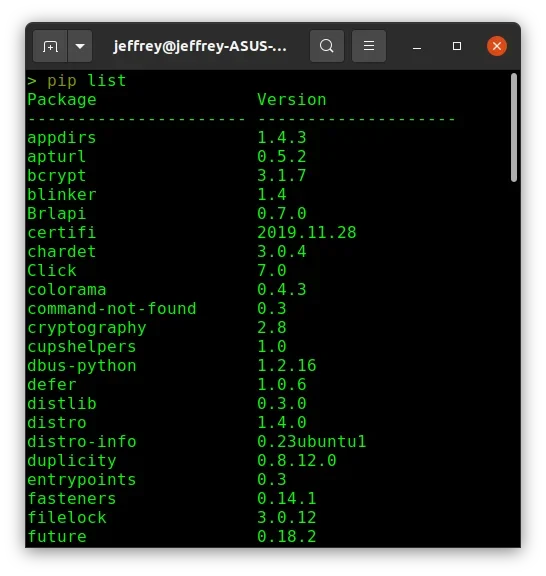Image resolution: width=546 pixels, height=576 pixels.
Task: Select the 'Brlapi' package name
Action: click(x=57, y=214)
